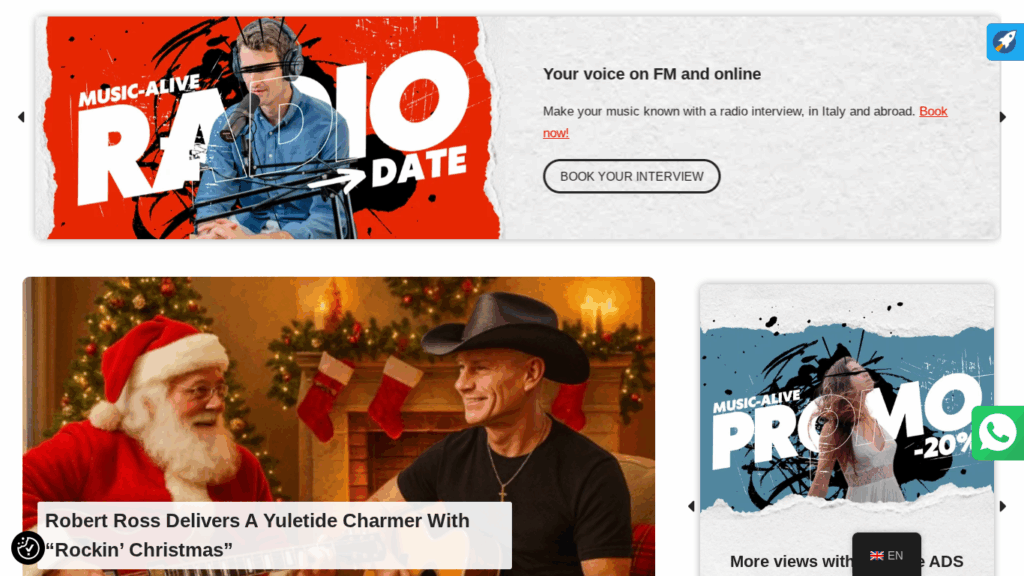Open WhatsApp chat via green icon
Image resolution: width=1024 pixels, height=576 pixels.
point(997,433)
